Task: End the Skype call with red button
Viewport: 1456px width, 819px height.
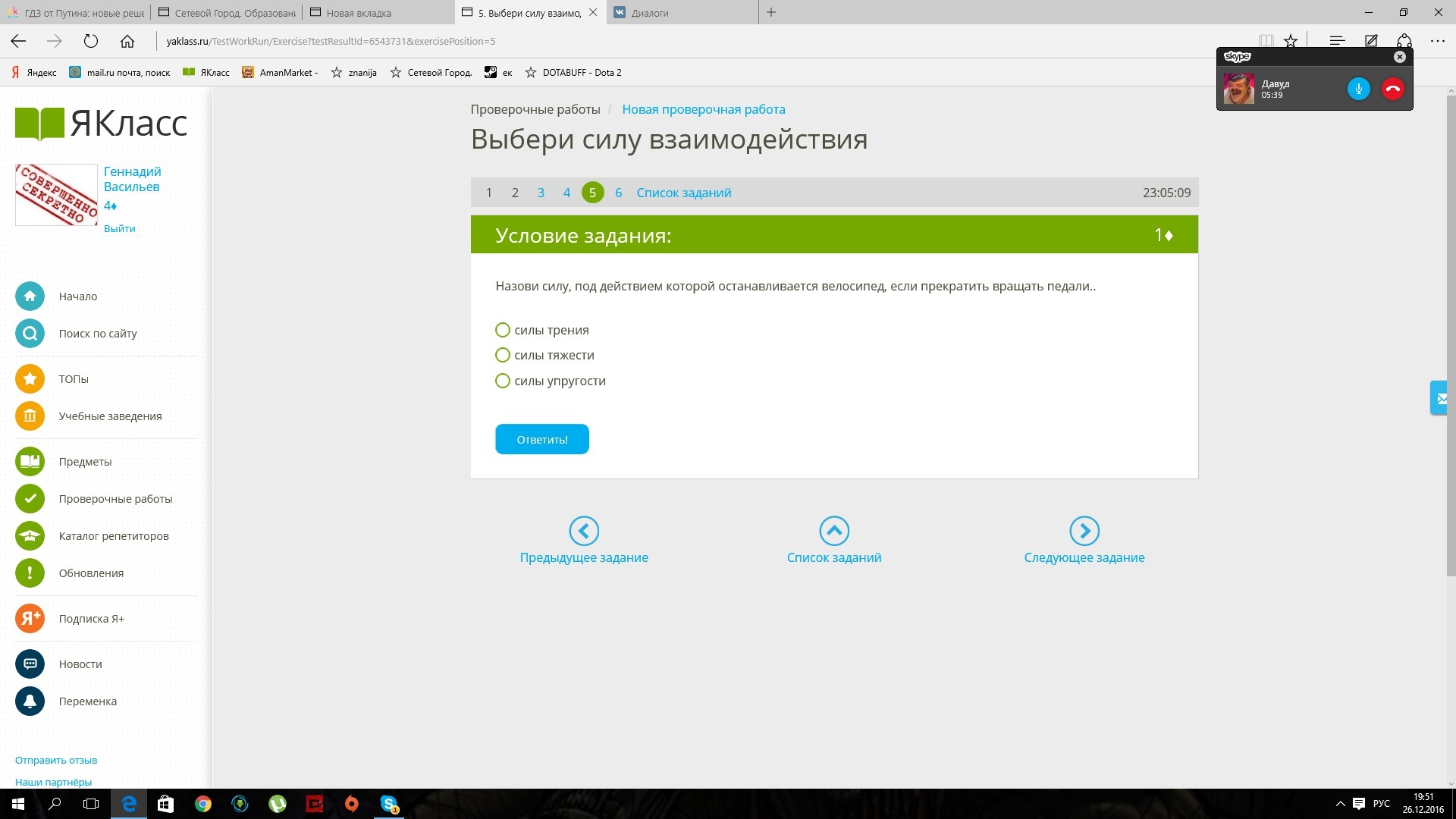Action: [x=1392, y=89]
